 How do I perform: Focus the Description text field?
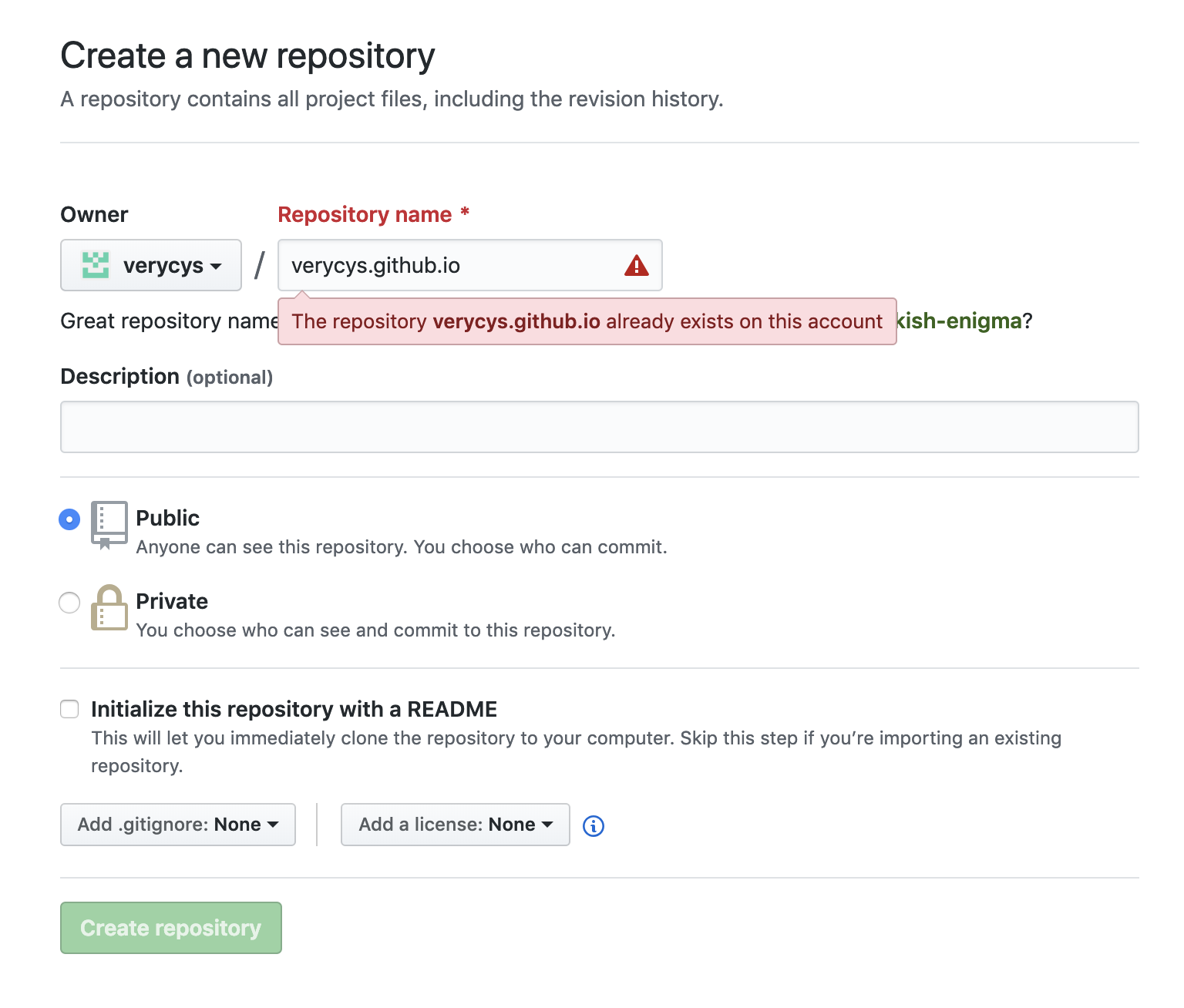tap(600, 427)
